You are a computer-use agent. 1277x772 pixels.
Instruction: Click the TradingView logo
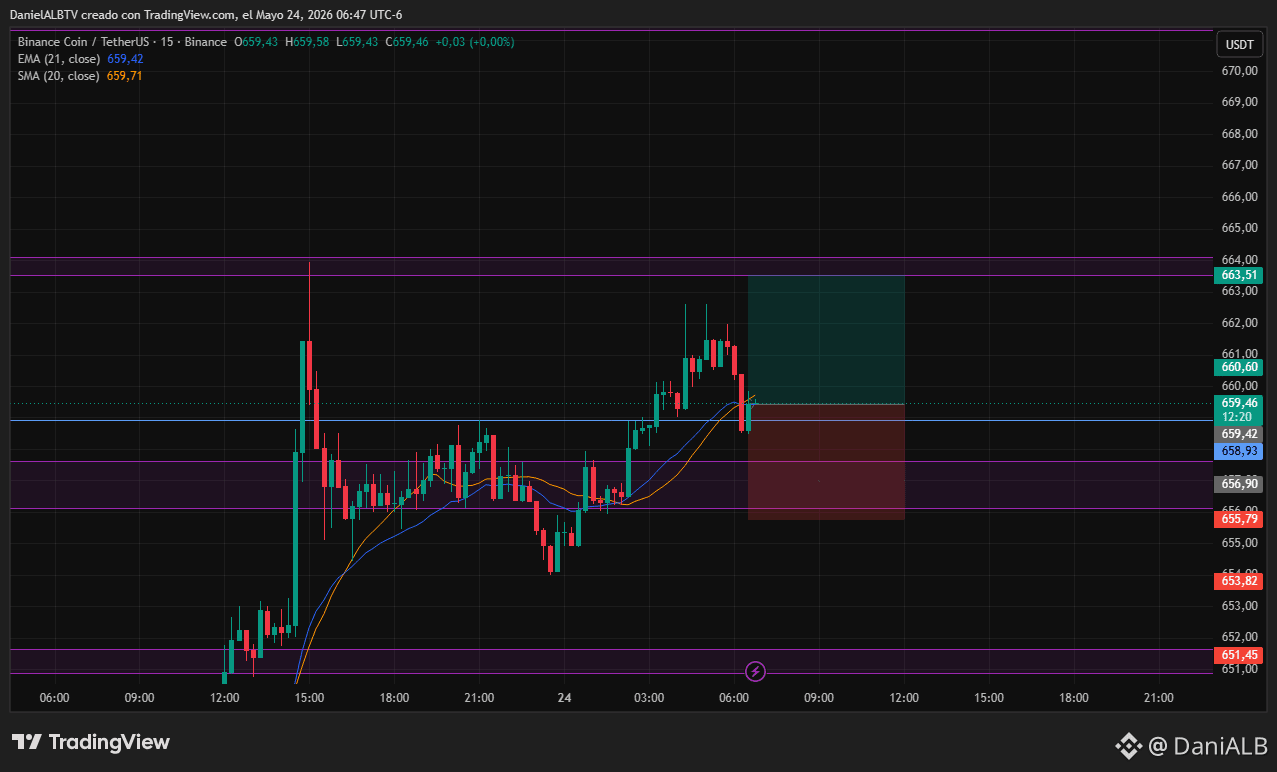tap(91, 742)
